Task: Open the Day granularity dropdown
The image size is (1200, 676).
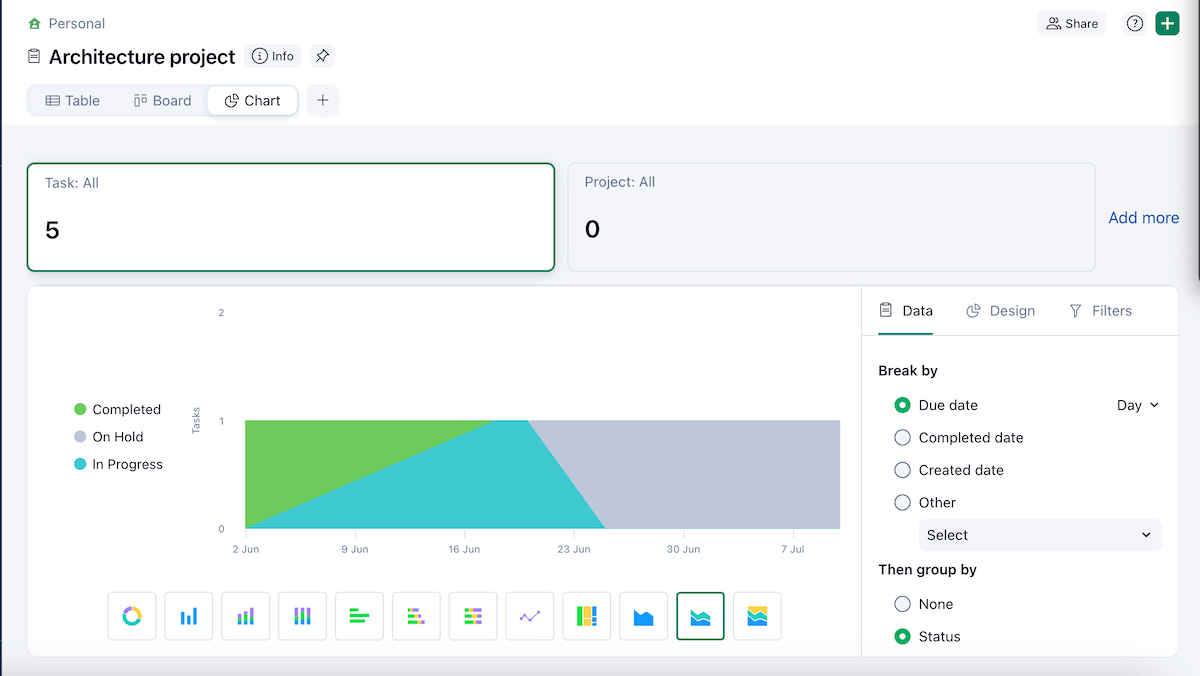Action: [1136, 405]
